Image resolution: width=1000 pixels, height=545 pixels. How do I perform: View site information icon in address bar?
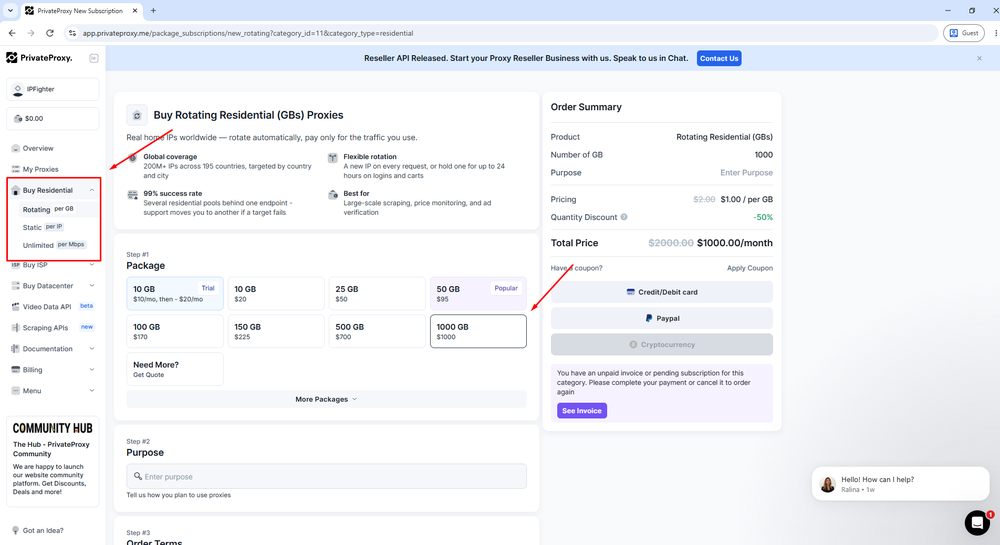point(72,33)
